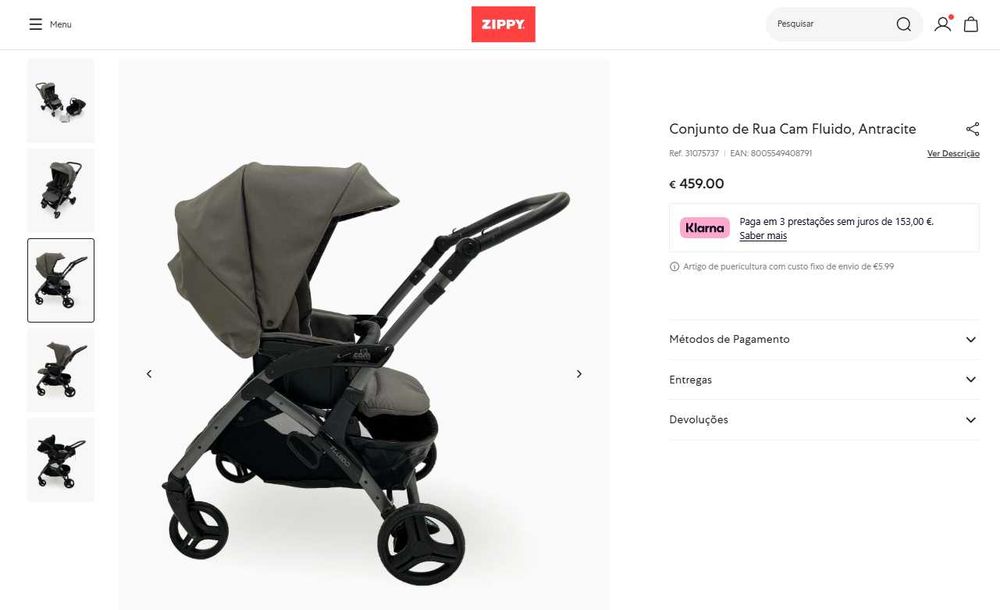Click the Zippy logo

coord(503,24)
